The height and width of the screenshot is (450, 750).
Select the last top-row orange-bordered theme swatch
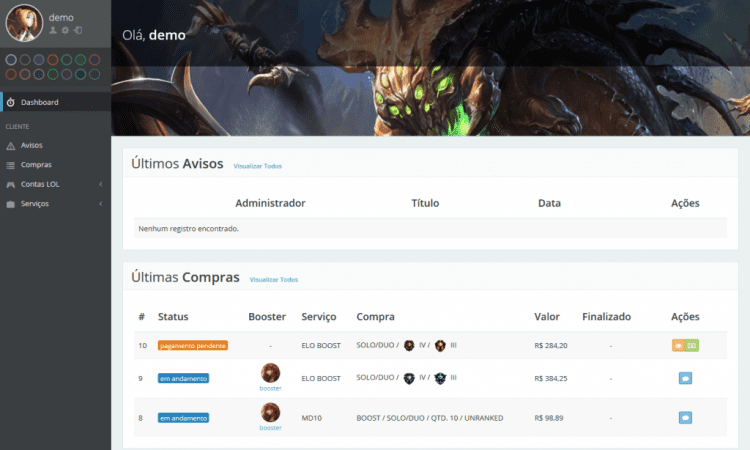click(95, 60)
